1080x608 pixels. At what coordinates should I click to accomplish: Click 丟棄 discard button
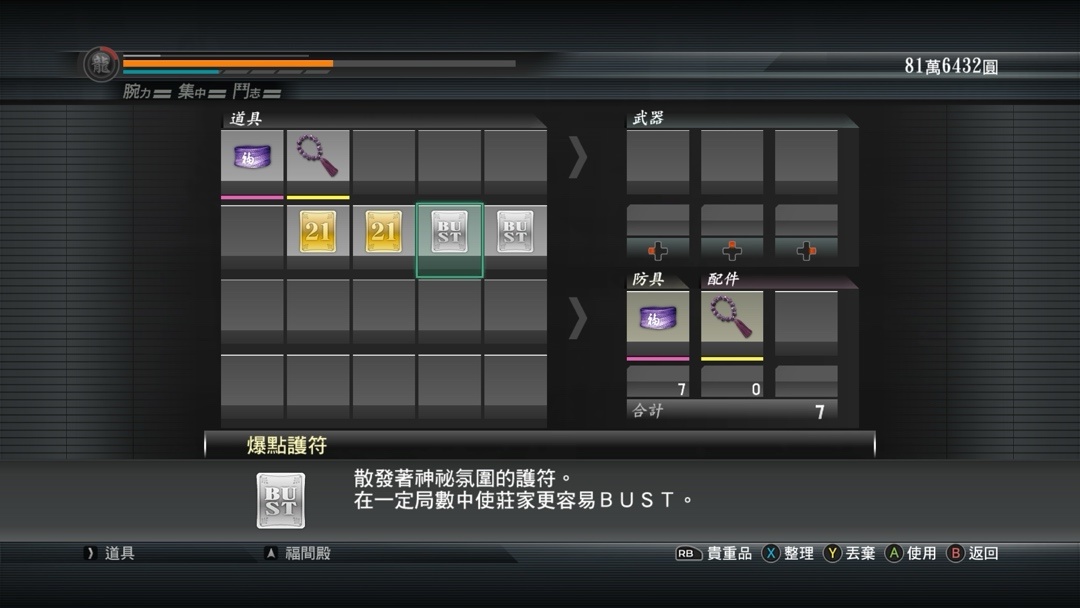[849, 553]
